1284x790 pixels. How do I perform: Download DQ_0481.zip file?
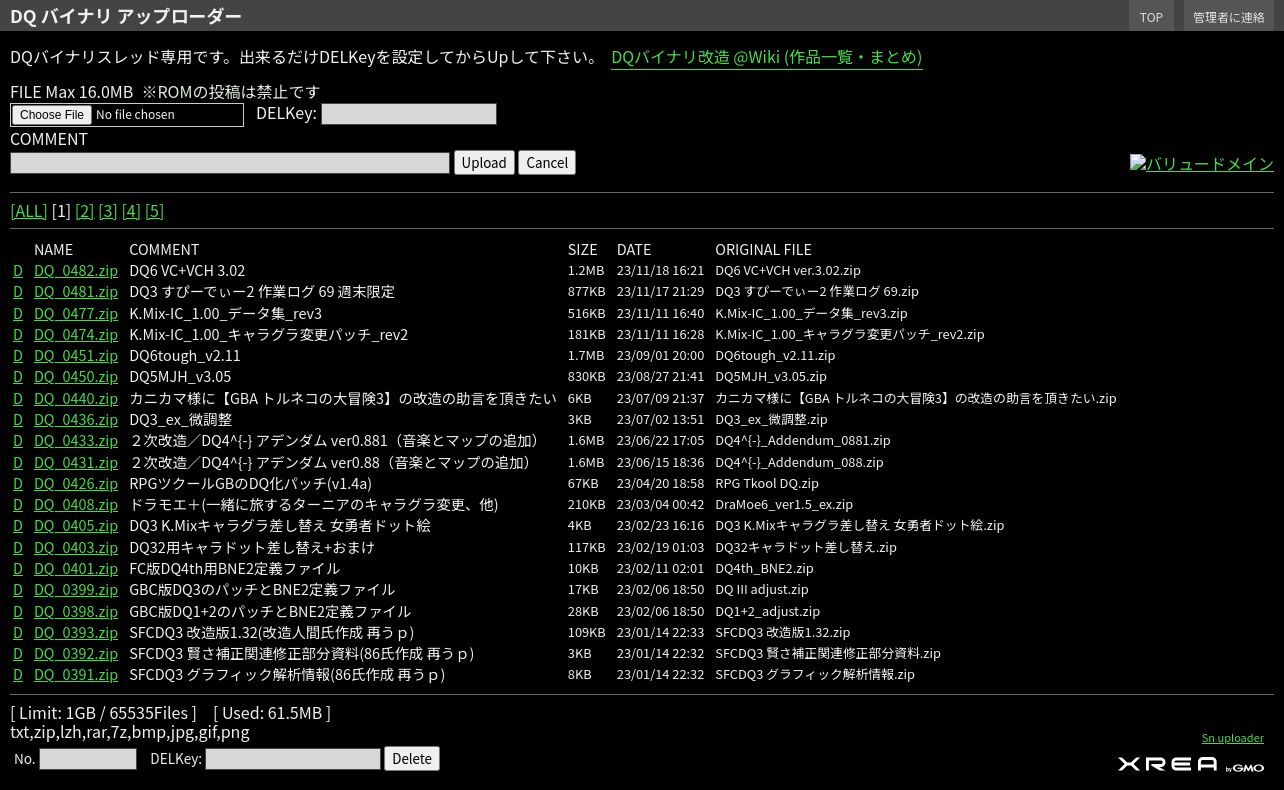(76, 292)
